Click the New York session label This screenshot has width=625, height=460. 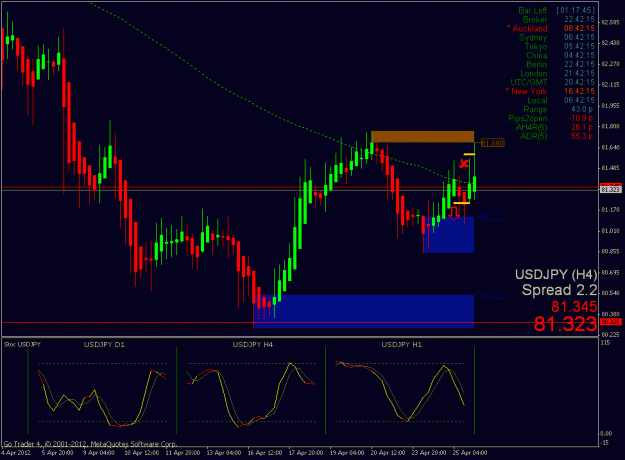(x=526, y=91)
